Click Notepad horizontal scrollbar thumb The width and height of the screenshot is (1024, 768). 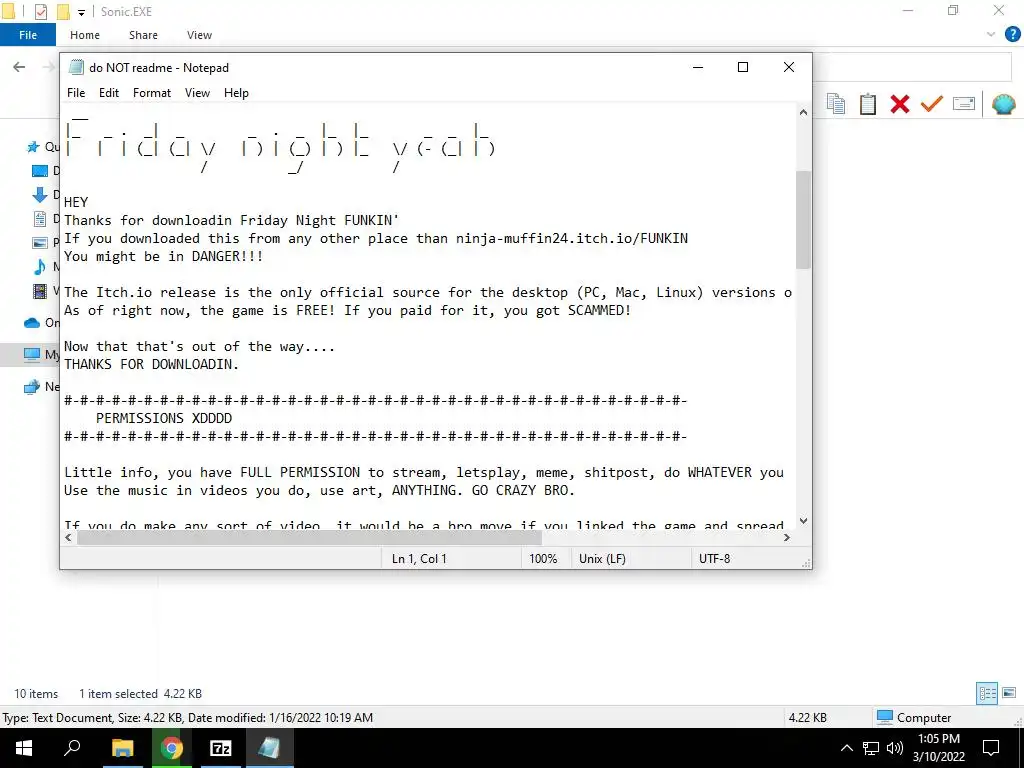[x=310, y=537]
